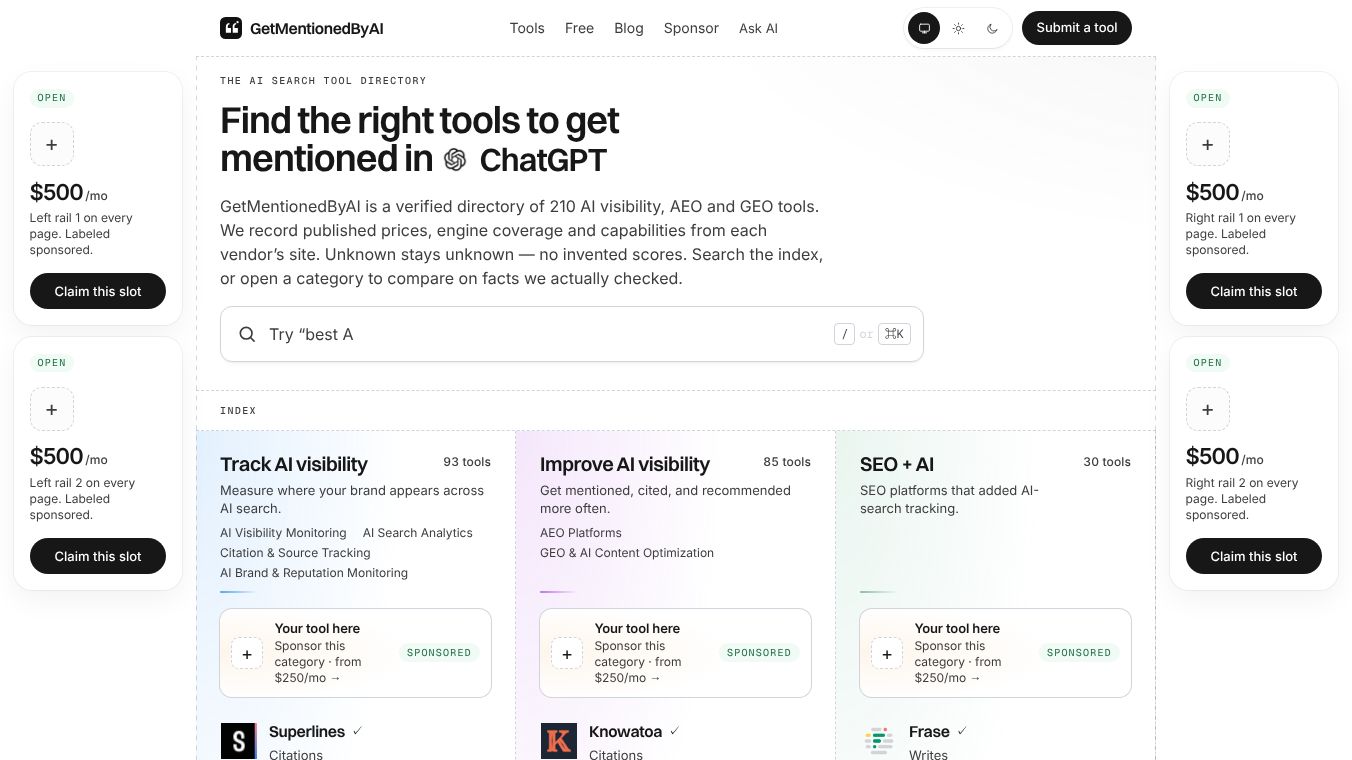The width and height of the screenshot is (1352, 760).
Task: Open AI Brand & Reputation Monitoring subcategory
Action: (x=314, y=573)
